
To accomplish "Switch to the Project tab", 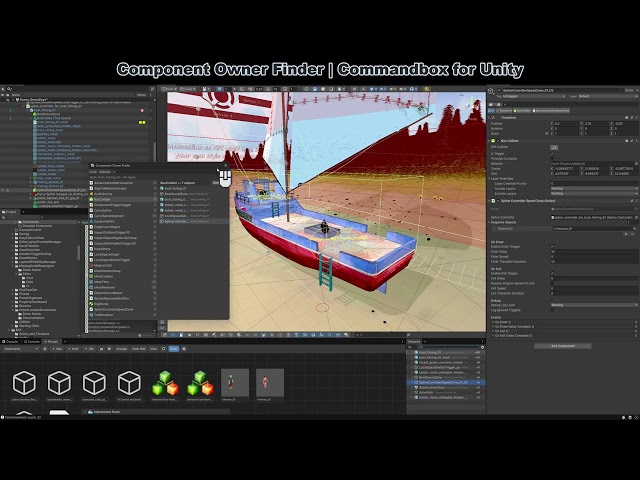I will (10, 212).
